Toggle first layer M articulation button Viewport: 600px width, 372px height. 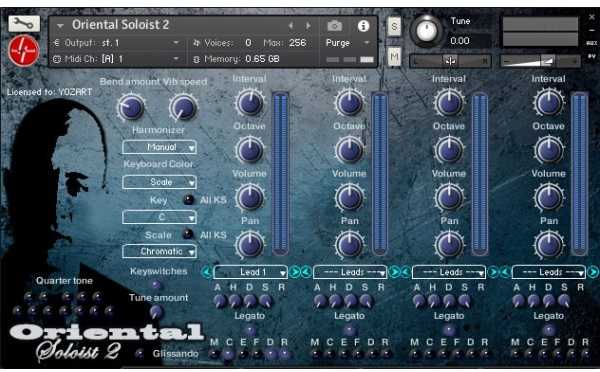[x=214, y=354]
